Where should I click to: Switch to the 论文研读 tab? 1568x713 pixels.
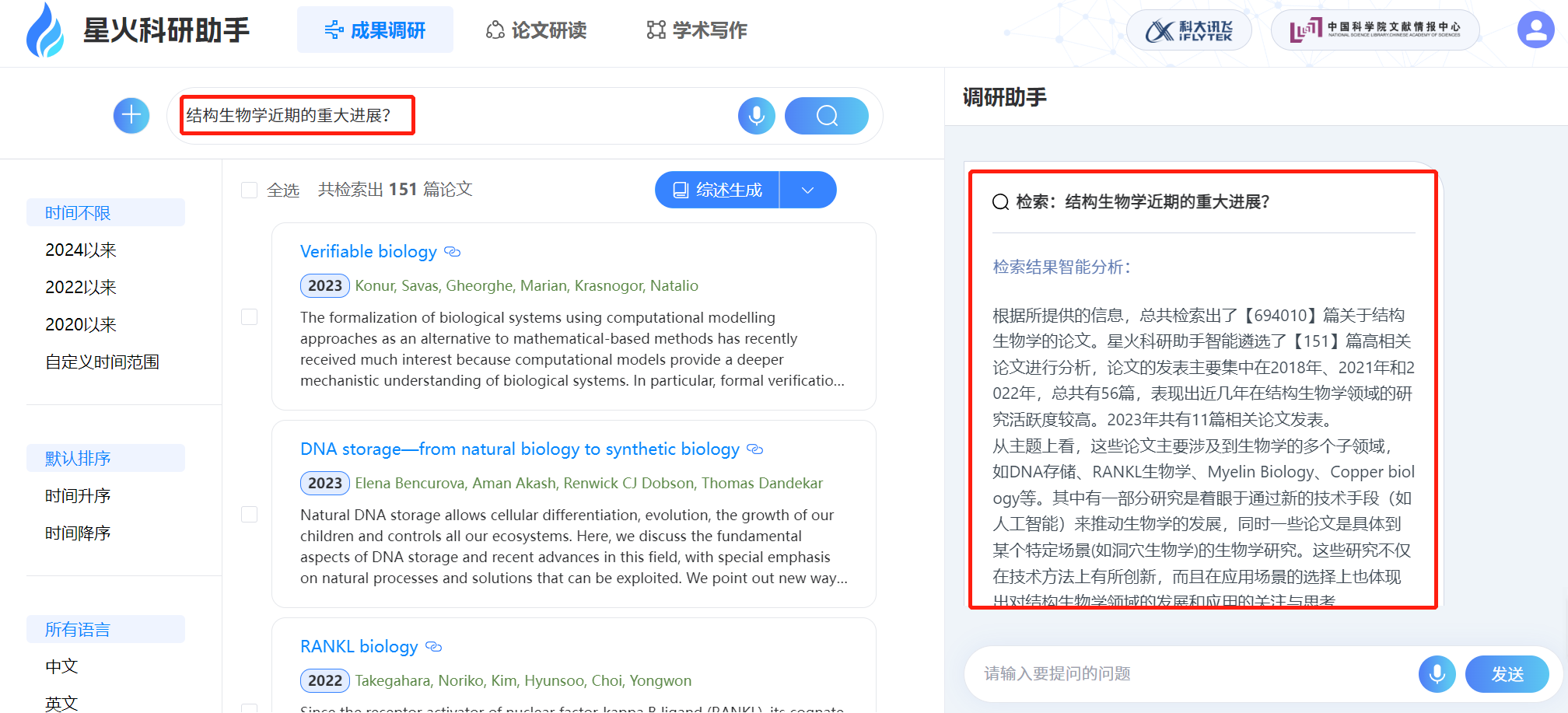click(536, 30)
